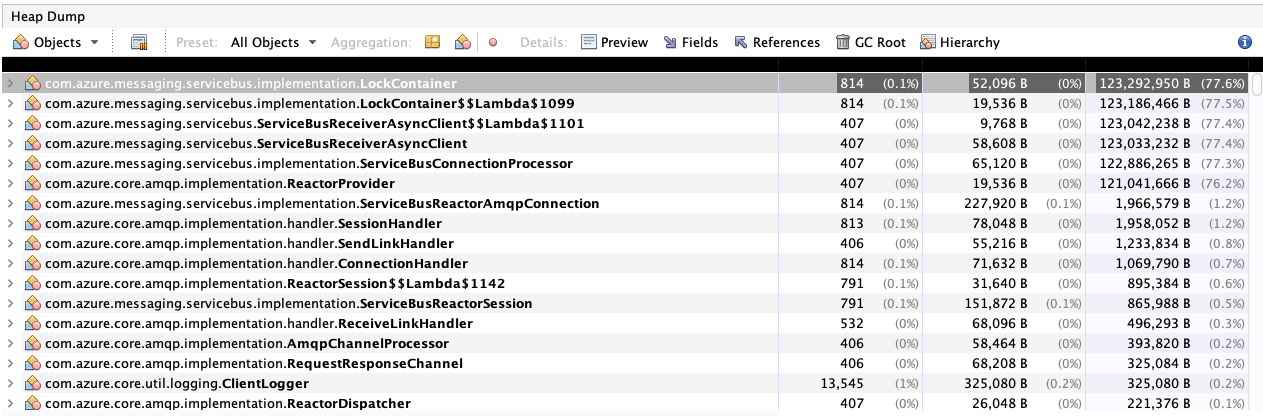The image size is (1263, 416).
Task: Click class icon of ServiceBusConnectionProcessor
Action: (x=32, y=164)
